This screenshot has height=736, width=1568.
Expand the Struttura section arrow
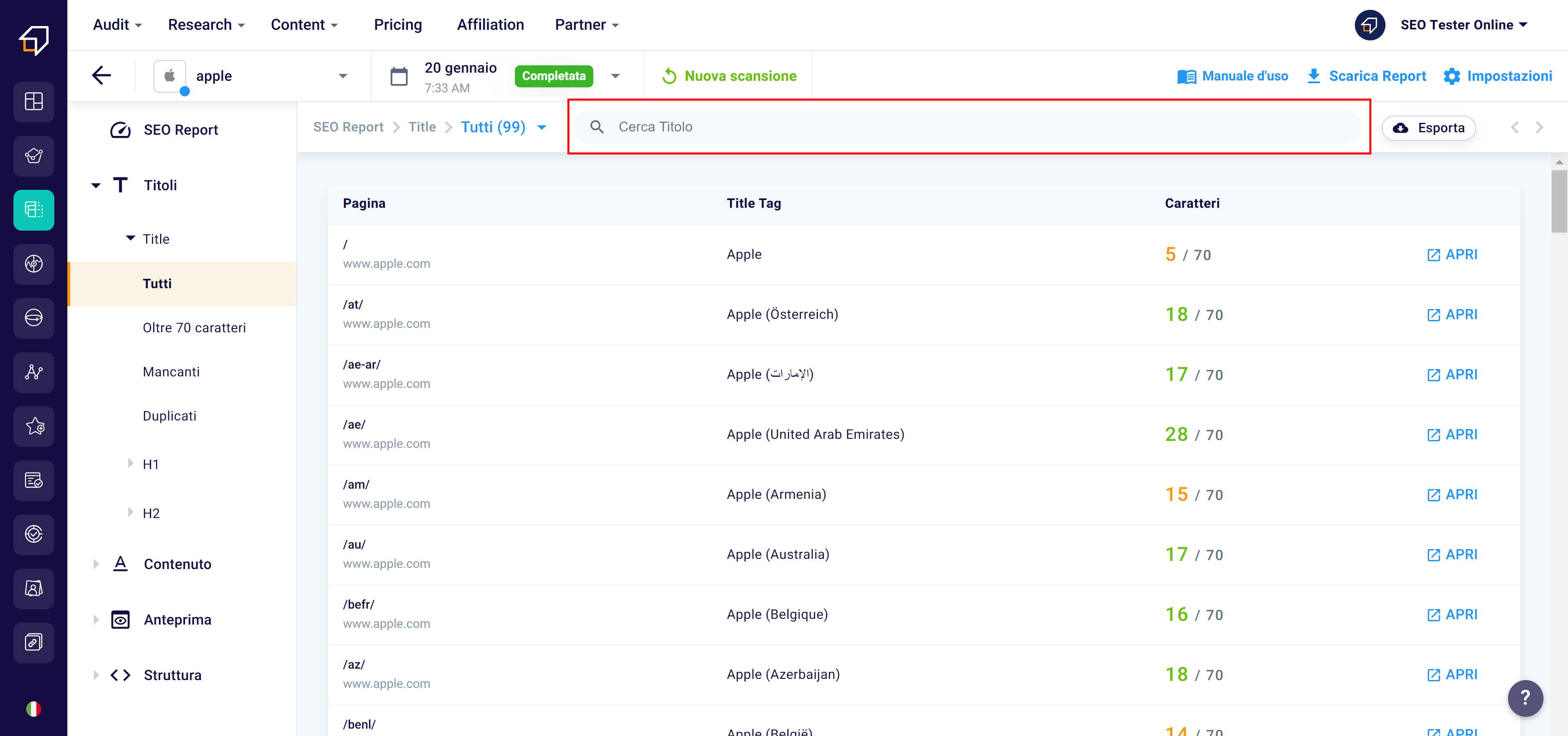click(96, 675)
